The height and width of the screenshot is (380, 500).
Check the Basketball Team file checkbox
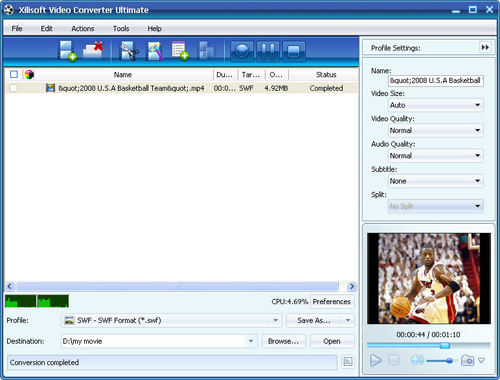click(x=14, y=88)
